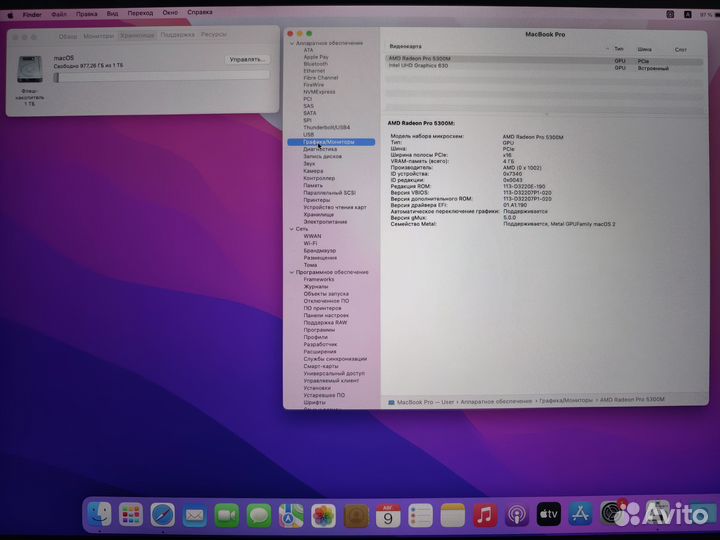The width and height of the screenshot is (720, 540).
Task: Open the Finder menu
Action: [x=32, y=15]
